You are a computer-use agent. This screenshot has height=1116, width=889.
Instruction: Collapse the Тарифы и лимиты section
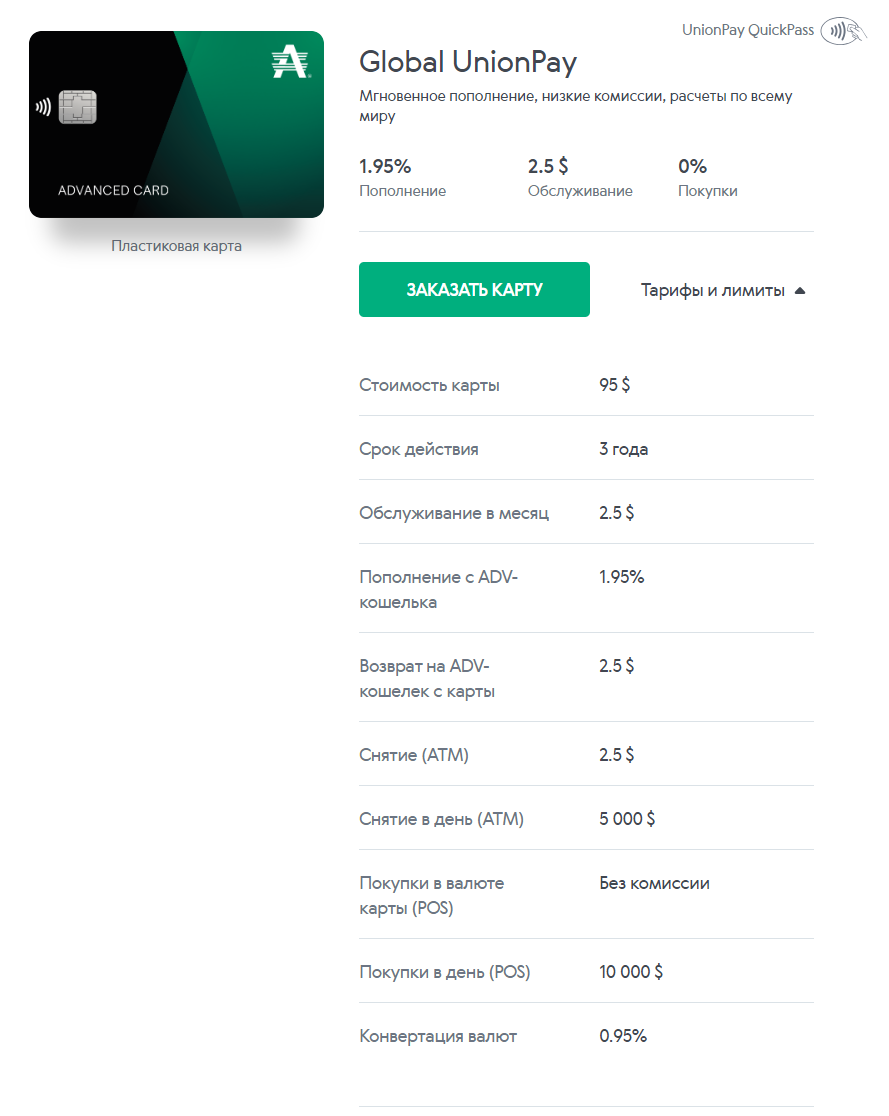tap(722, 290)
